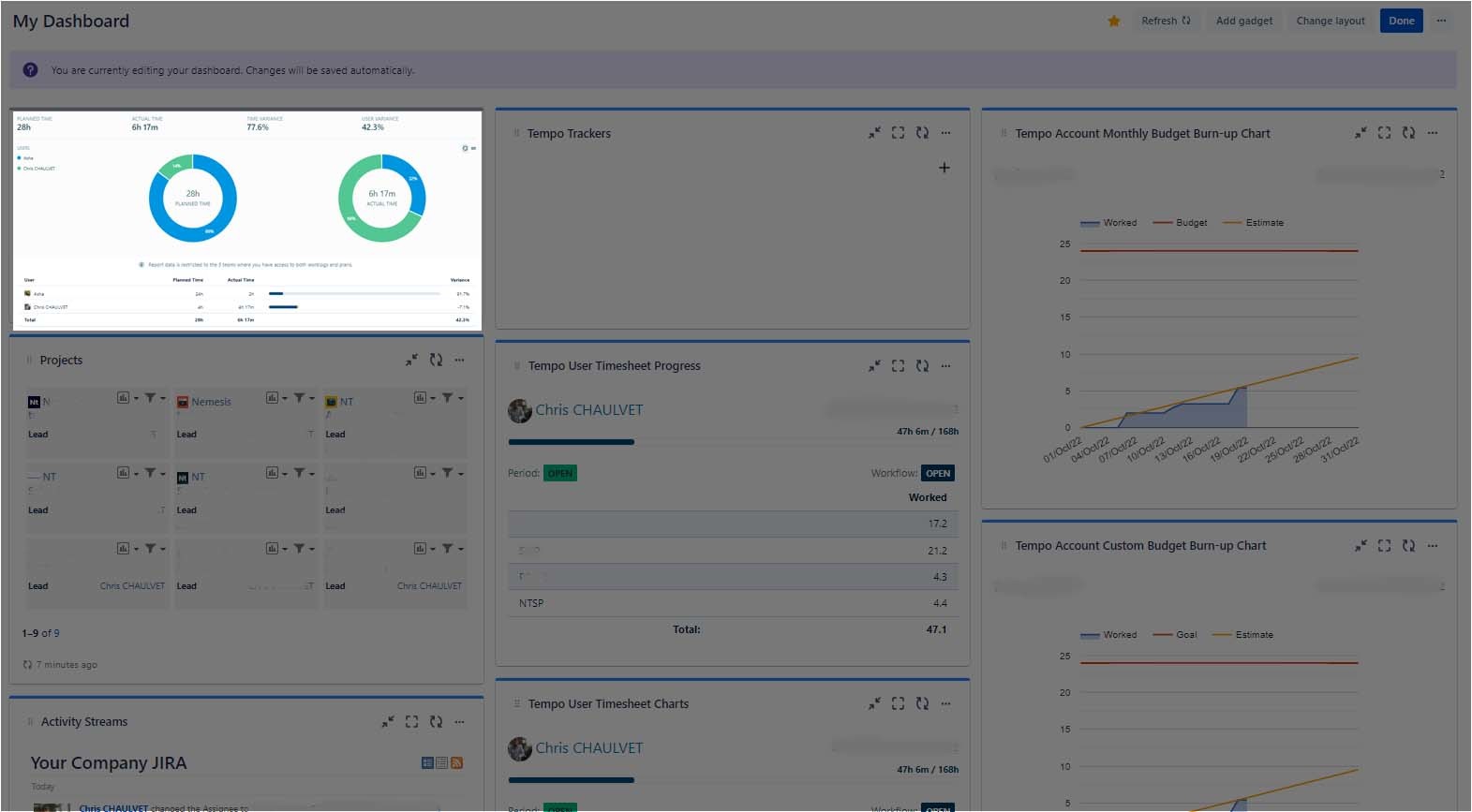
Task: Star this dashboard as favorite
Action: click(1113, 22)
